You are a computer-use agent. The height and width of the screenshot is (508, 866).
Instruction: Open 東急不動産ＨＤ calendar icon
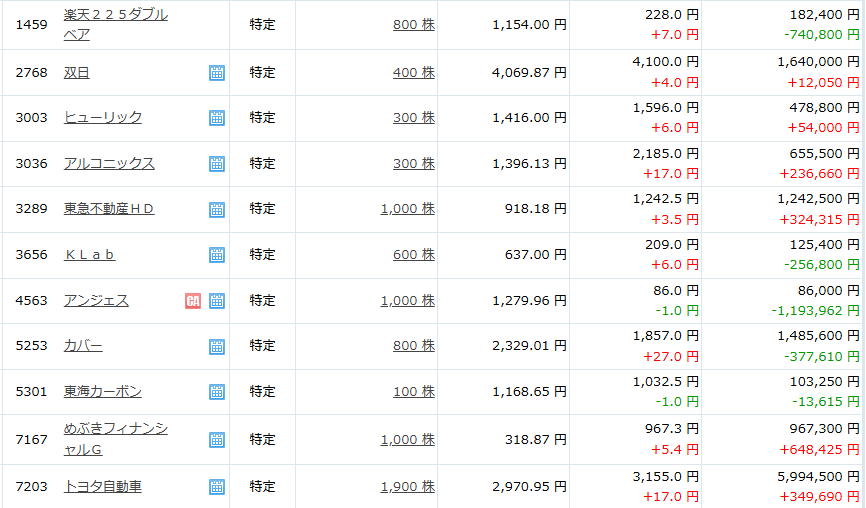pos(217,210)
